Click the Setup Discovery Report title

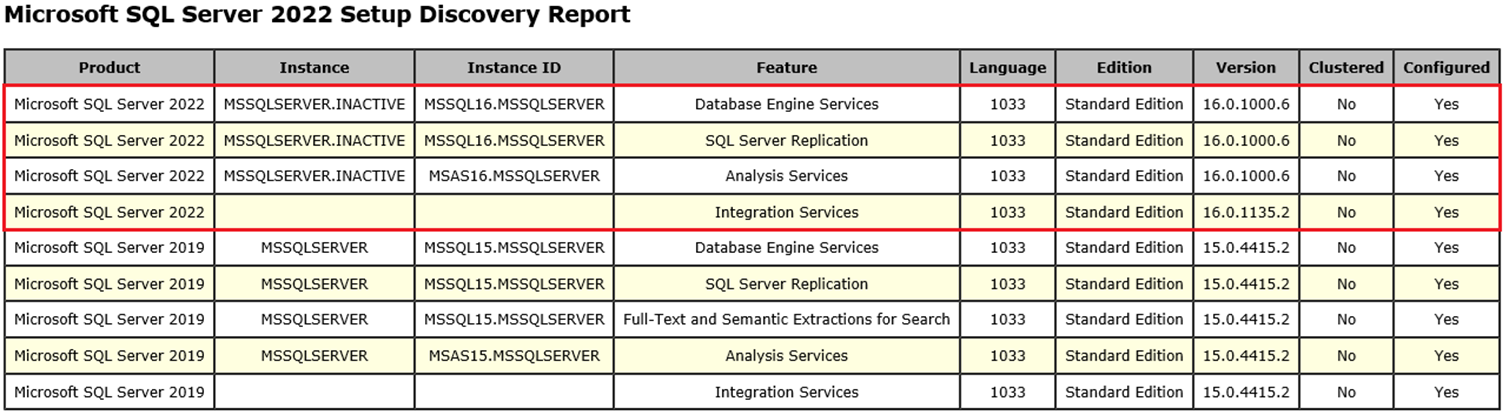click(x=318, y=15)
